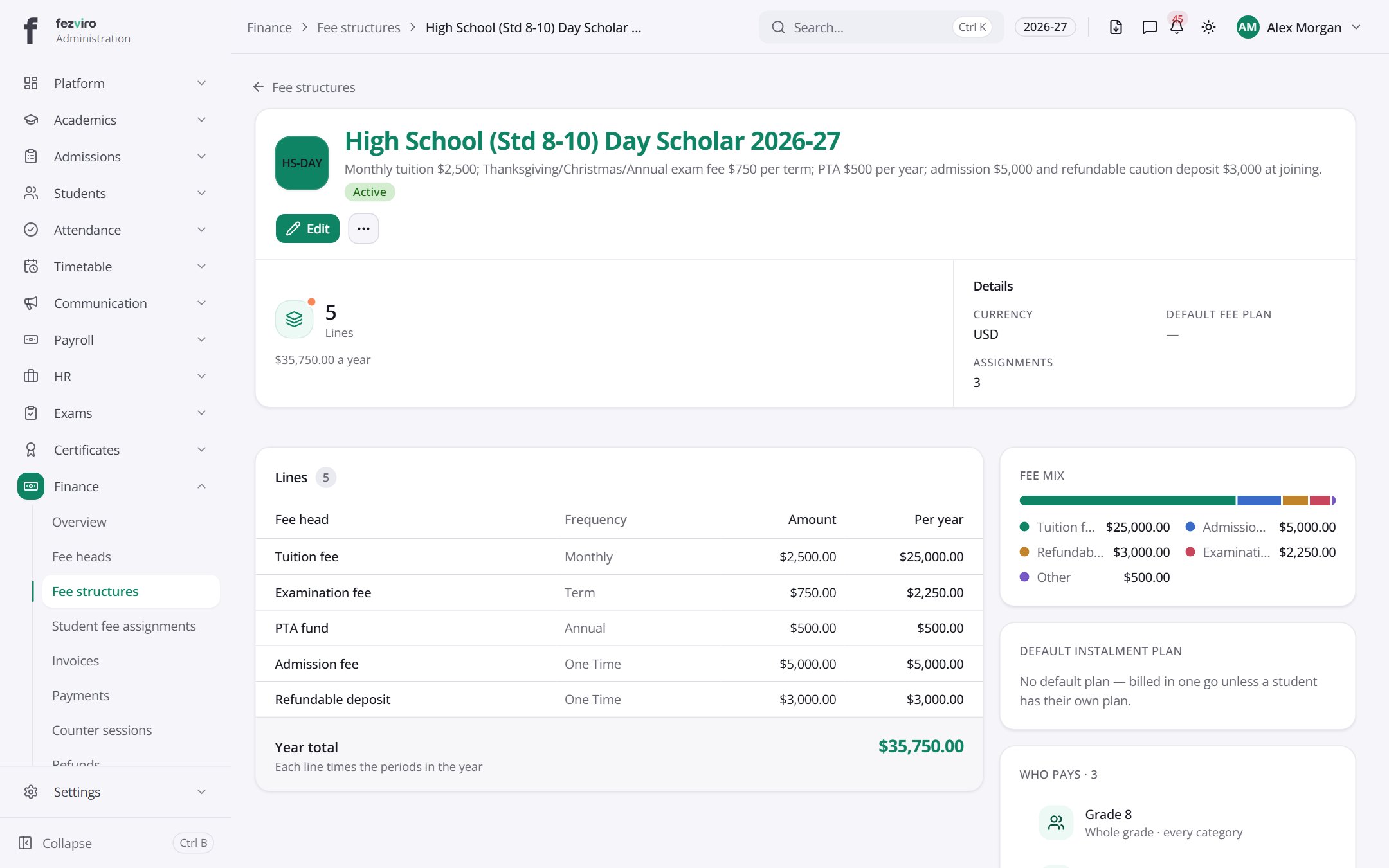
Task: Click Fee structures breadcrumb link
Action: [358, 27]
